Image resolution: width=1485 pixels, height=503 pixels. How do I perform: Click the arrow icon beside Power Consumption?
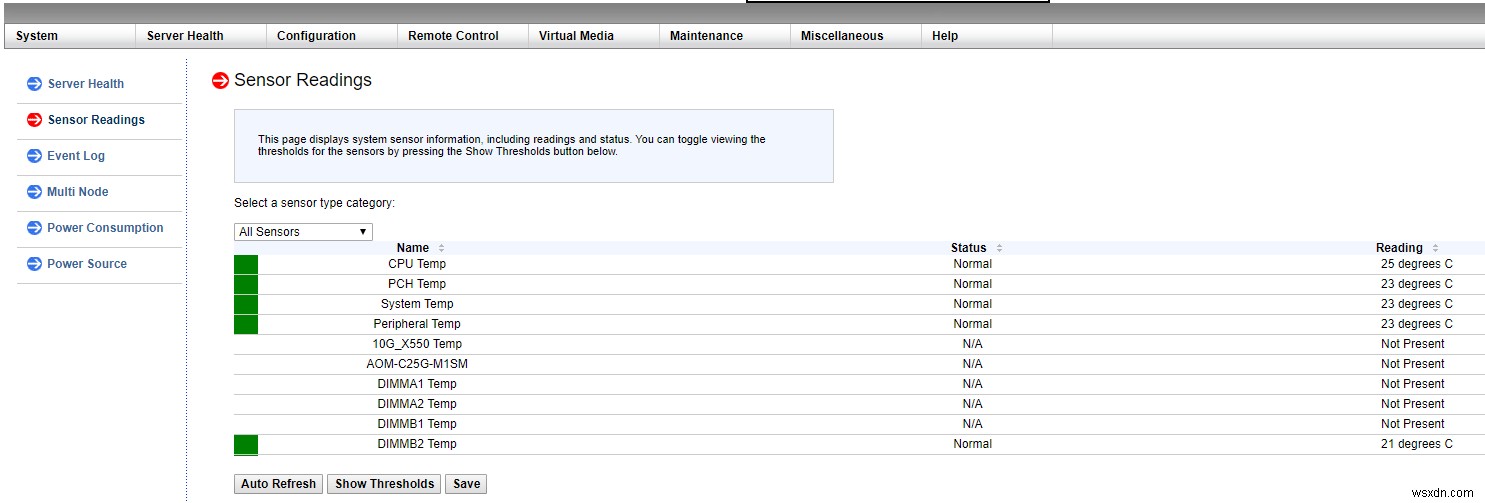(x=35, y=228)
